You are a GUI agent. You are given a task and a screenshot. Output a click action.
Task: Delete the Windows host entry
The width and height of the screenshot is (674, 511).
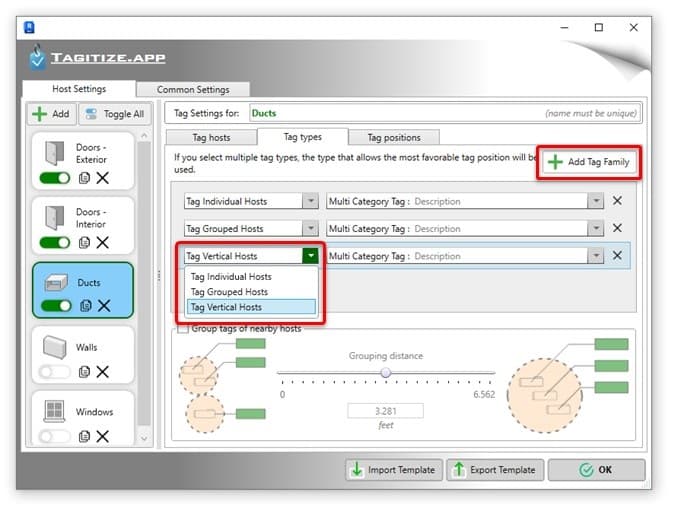click(103, 437)
